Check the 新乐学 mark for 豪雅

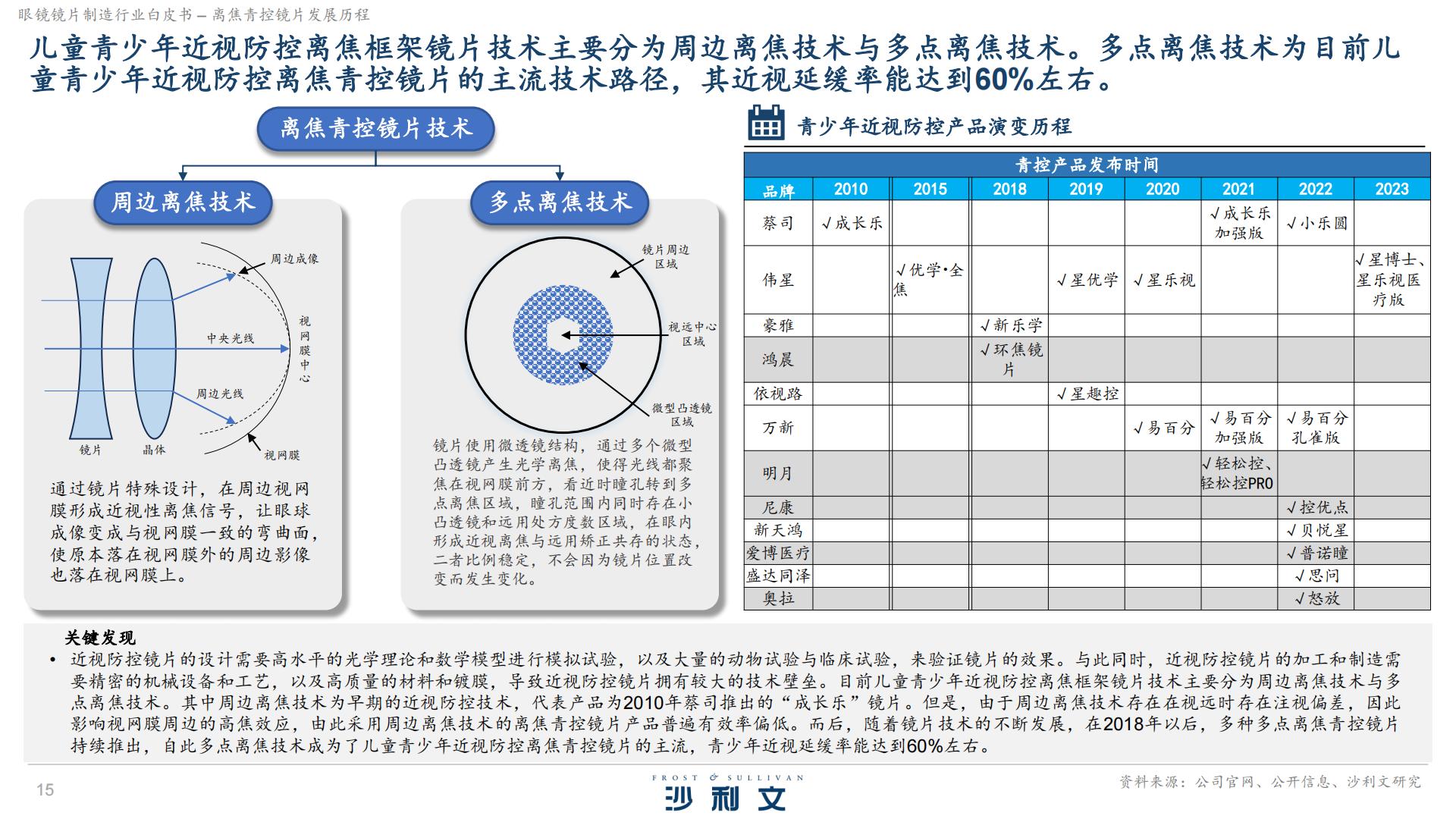pyautogui.click(x=1010, y=325)
